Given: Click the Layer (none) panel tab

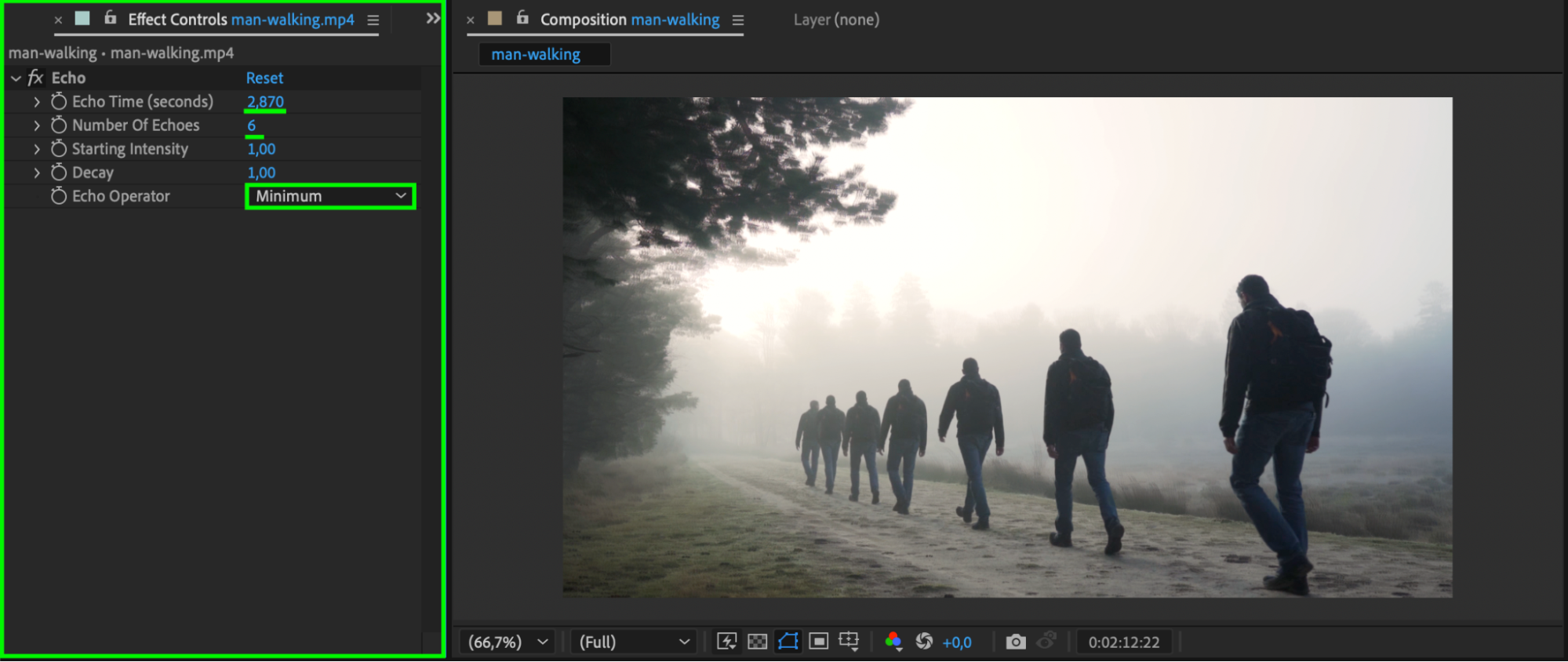Looking at the screenshot, I should 835,20.
